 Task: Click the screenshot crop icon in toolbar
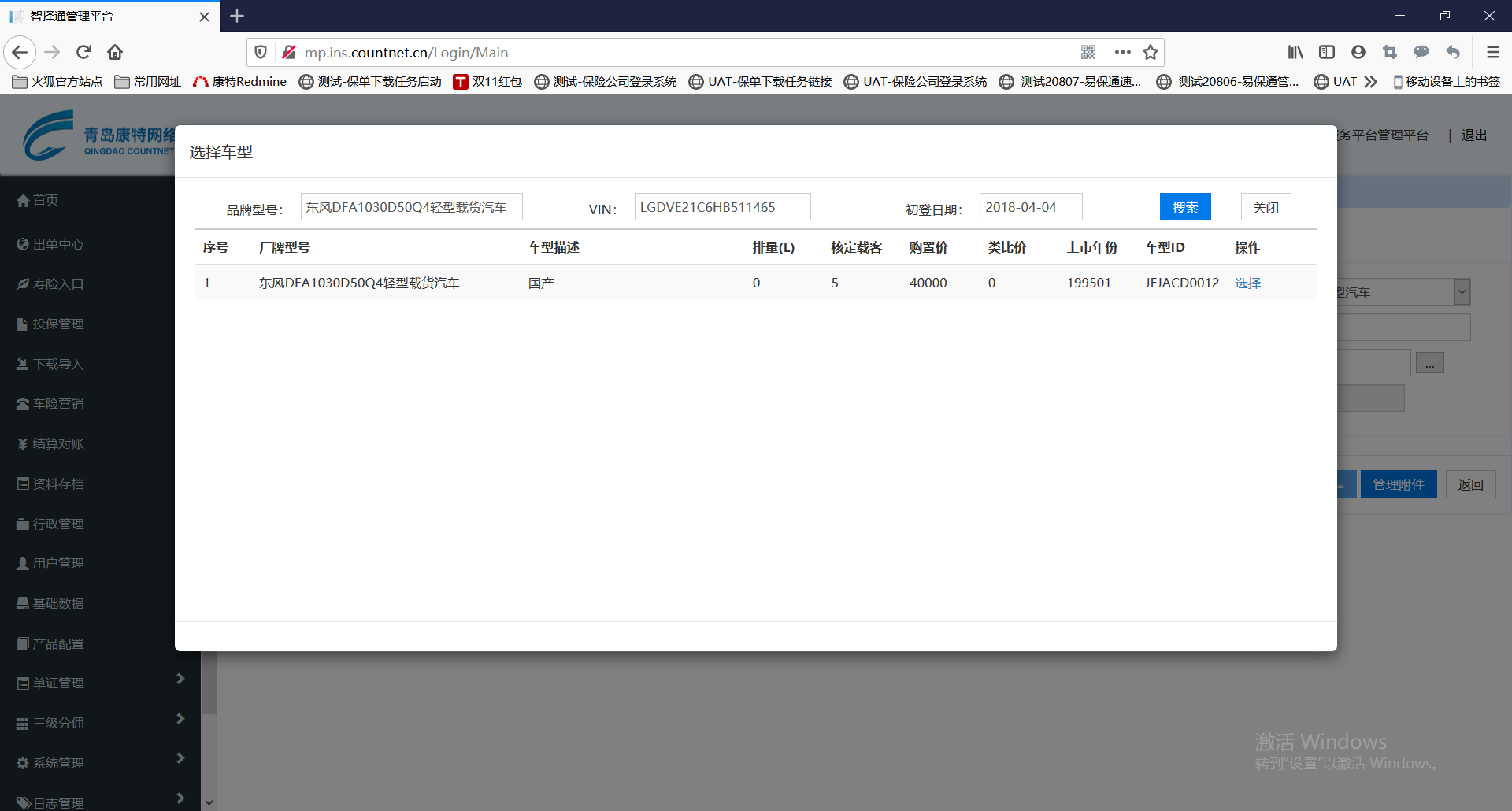[1390, 52]
